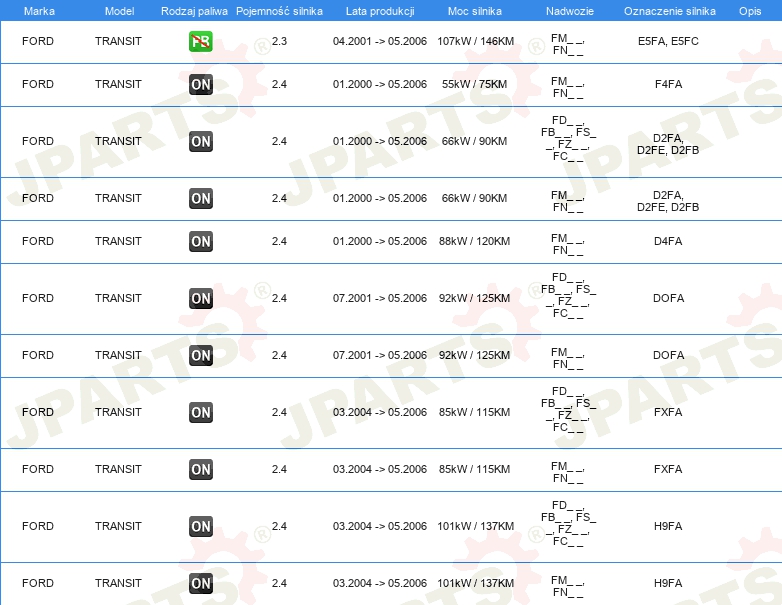This screenshot has height=605, width=782.
Task: Select the Opis column header
Action: 750,11
